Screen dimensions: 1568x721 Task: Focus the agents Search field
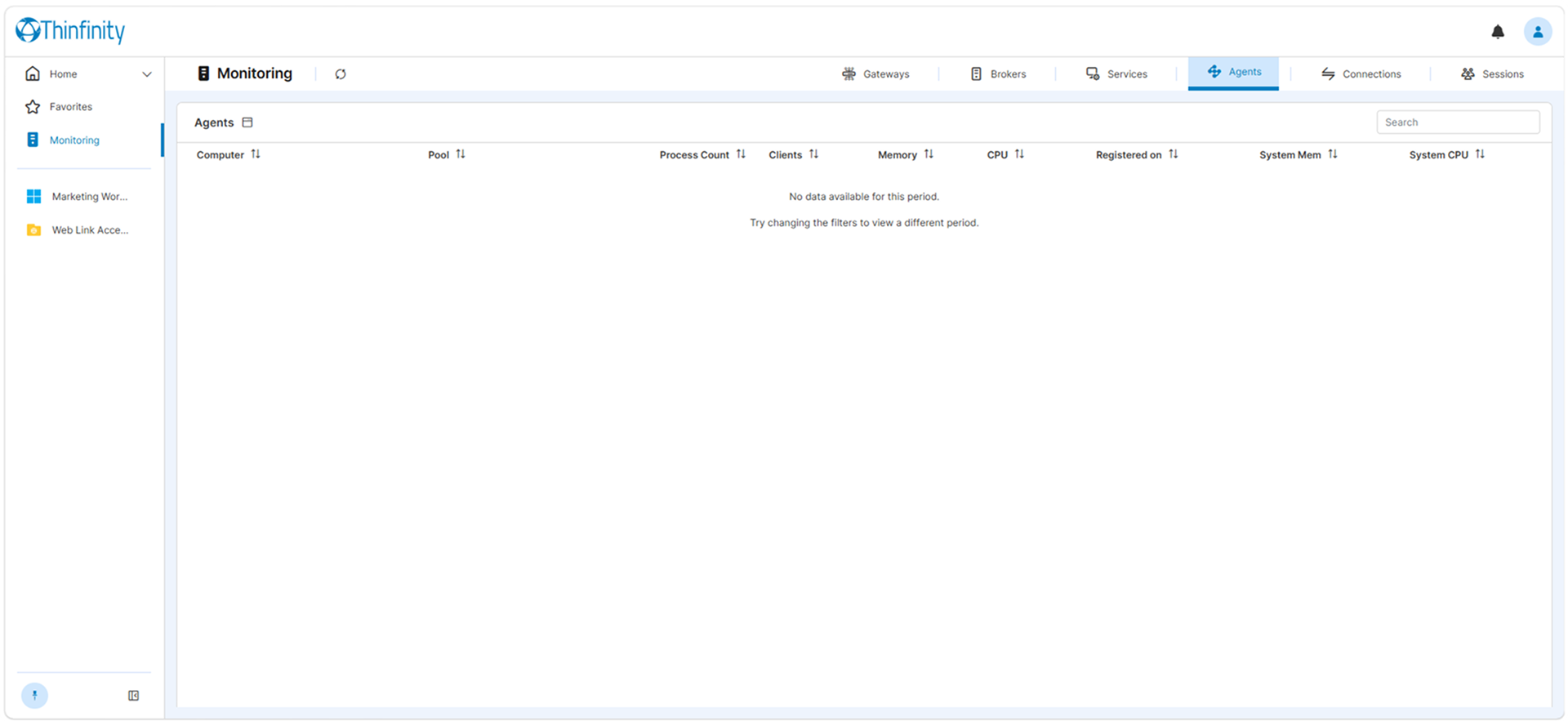1458,122
